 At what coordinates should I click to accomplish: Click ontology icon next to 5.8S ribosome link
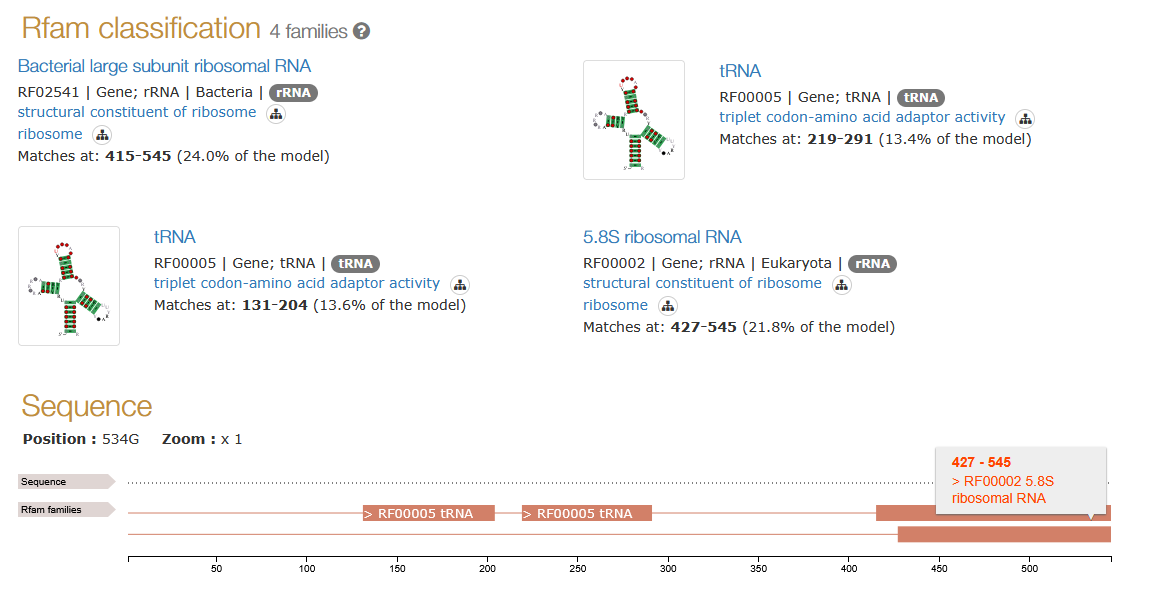coord(668,306)
